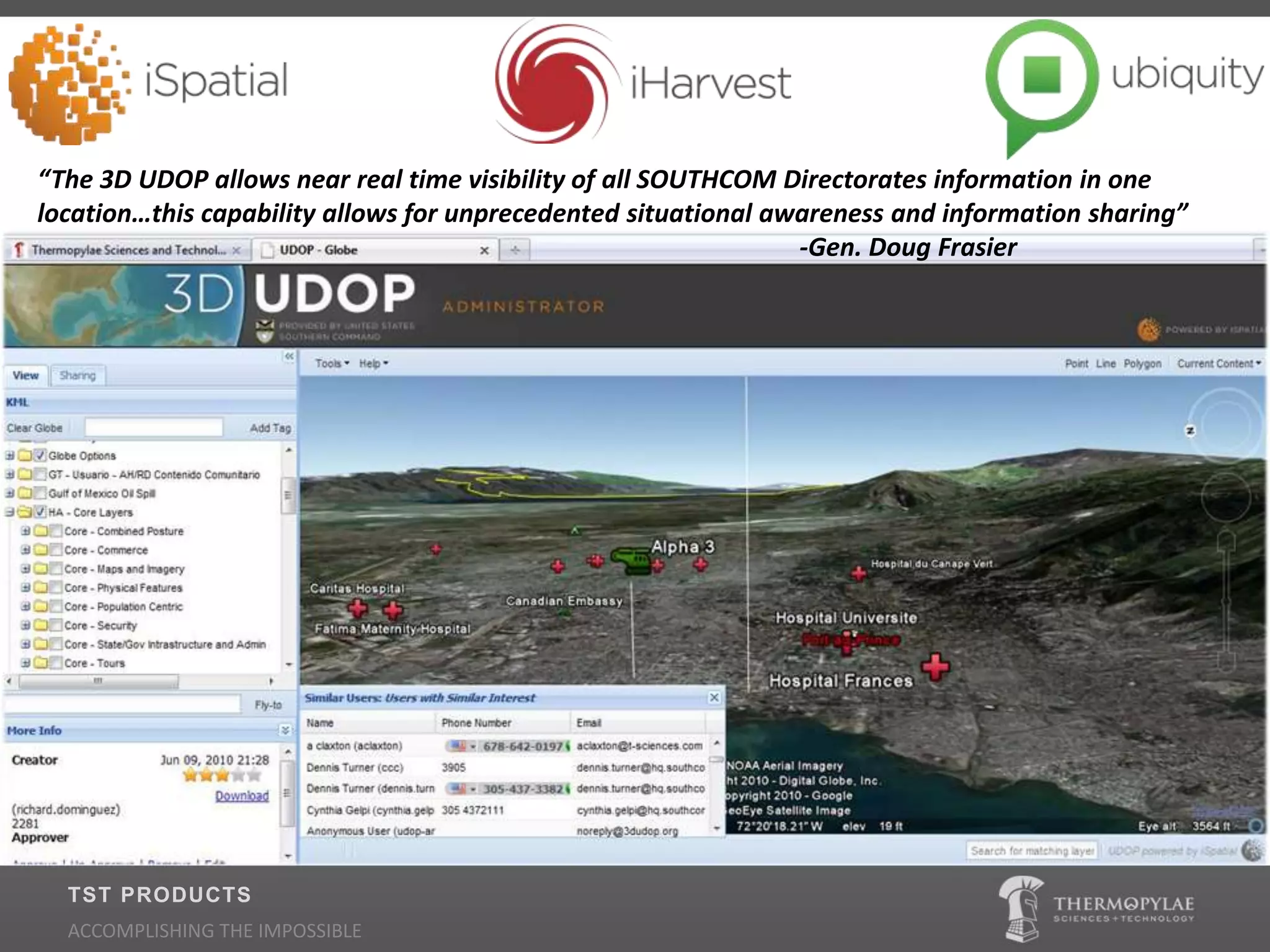The width and height of the screenshot is (1270, 952).
Task: Select the Cynthia Gelpi user row
Action: pyautogui.click(x=505, y=810)
